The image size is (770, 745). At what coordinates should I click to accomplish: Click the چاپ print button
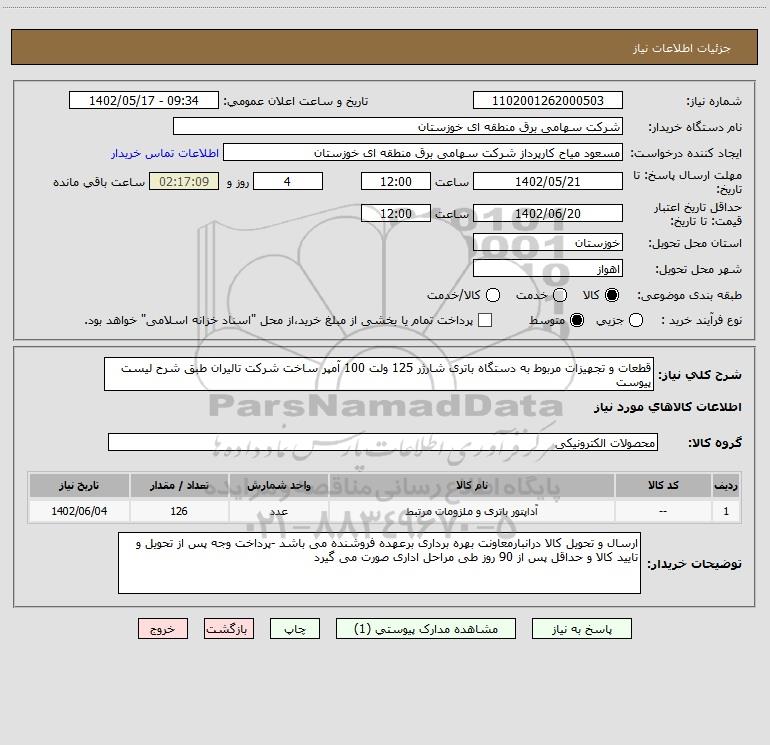tap(295, 629)
